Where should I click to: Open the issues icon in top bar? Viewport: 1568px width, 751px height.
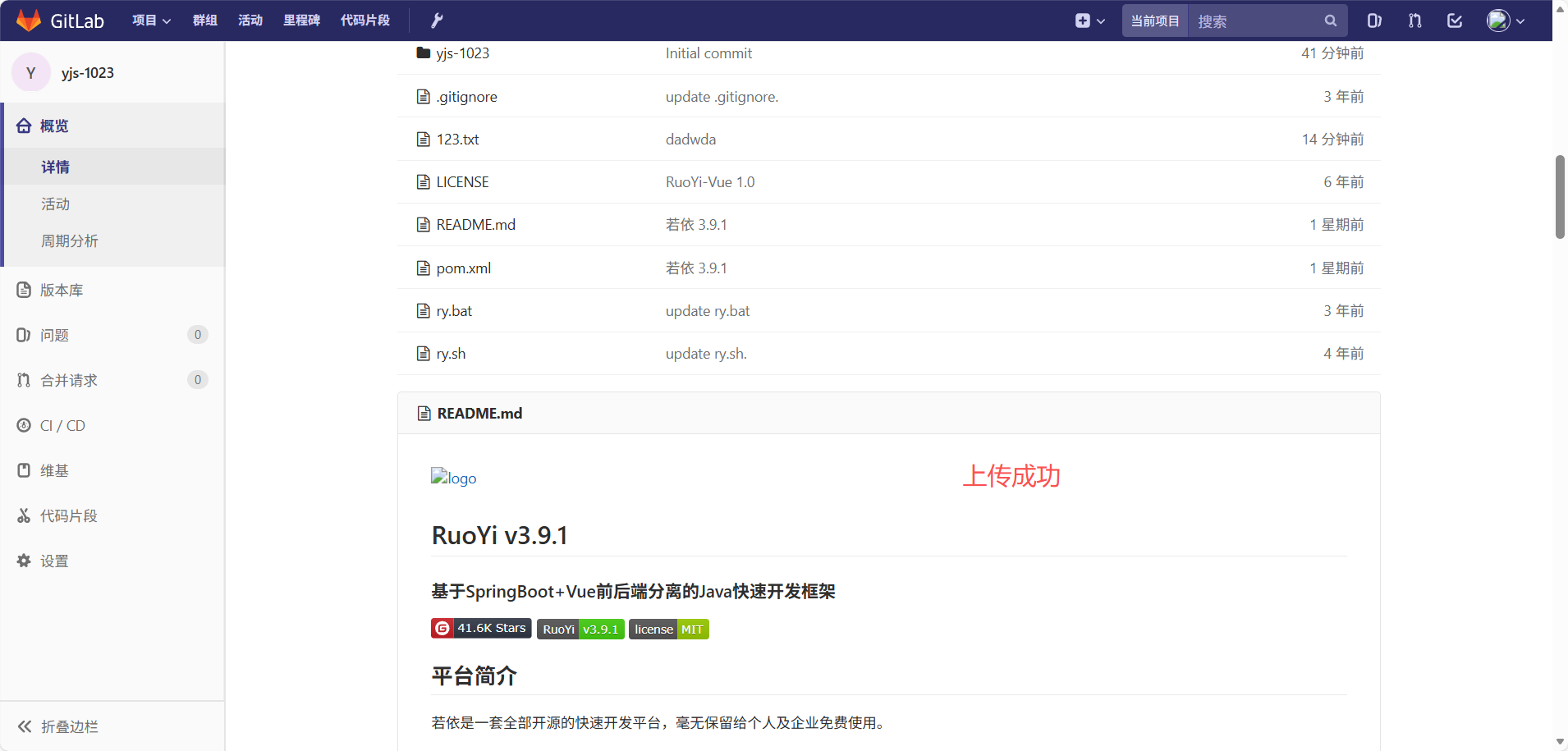coord(1374,21)
